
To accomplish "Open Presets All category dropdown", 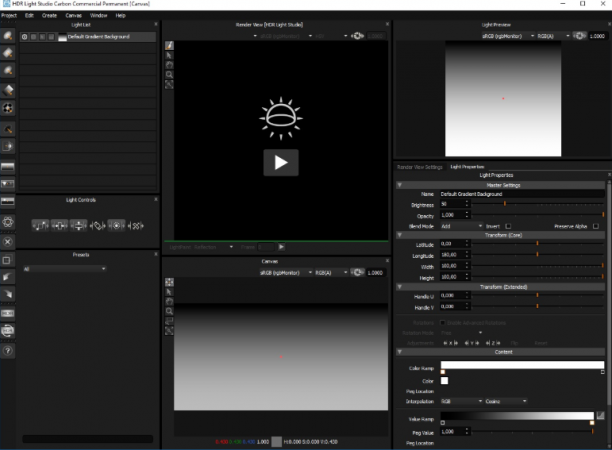I will tap(64, 269).
